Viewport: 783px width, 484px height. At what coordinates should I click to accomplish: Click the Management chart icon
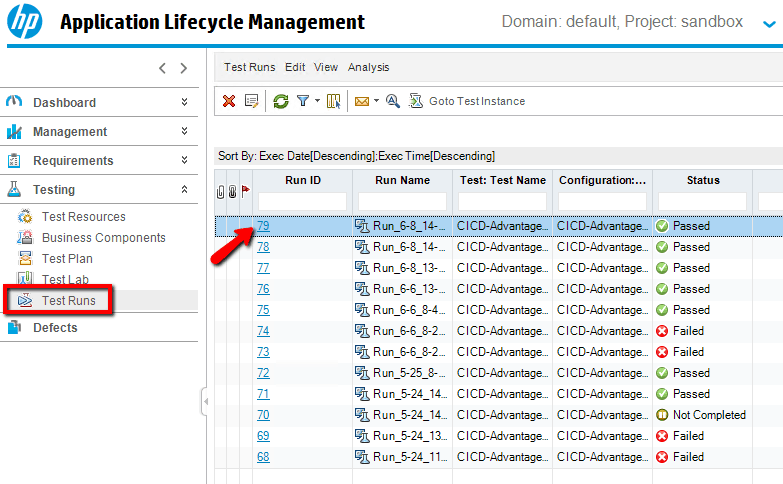point(14,131)
